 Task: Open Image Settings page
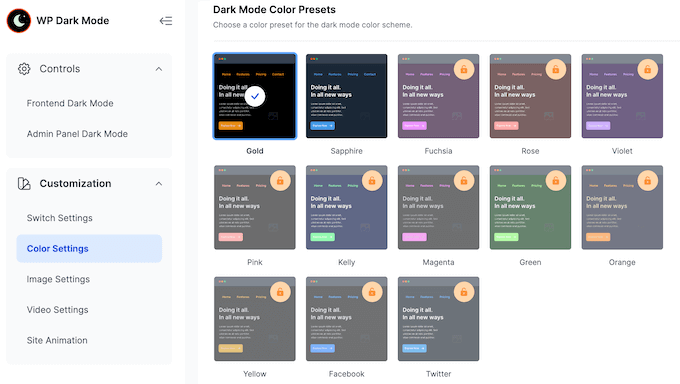coord(58,279)
